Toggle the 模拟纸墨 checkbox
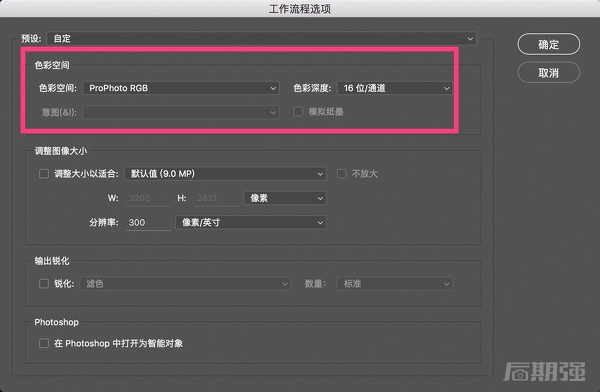The height and width of the screenshot is (392, 600). tap(298, 111)
